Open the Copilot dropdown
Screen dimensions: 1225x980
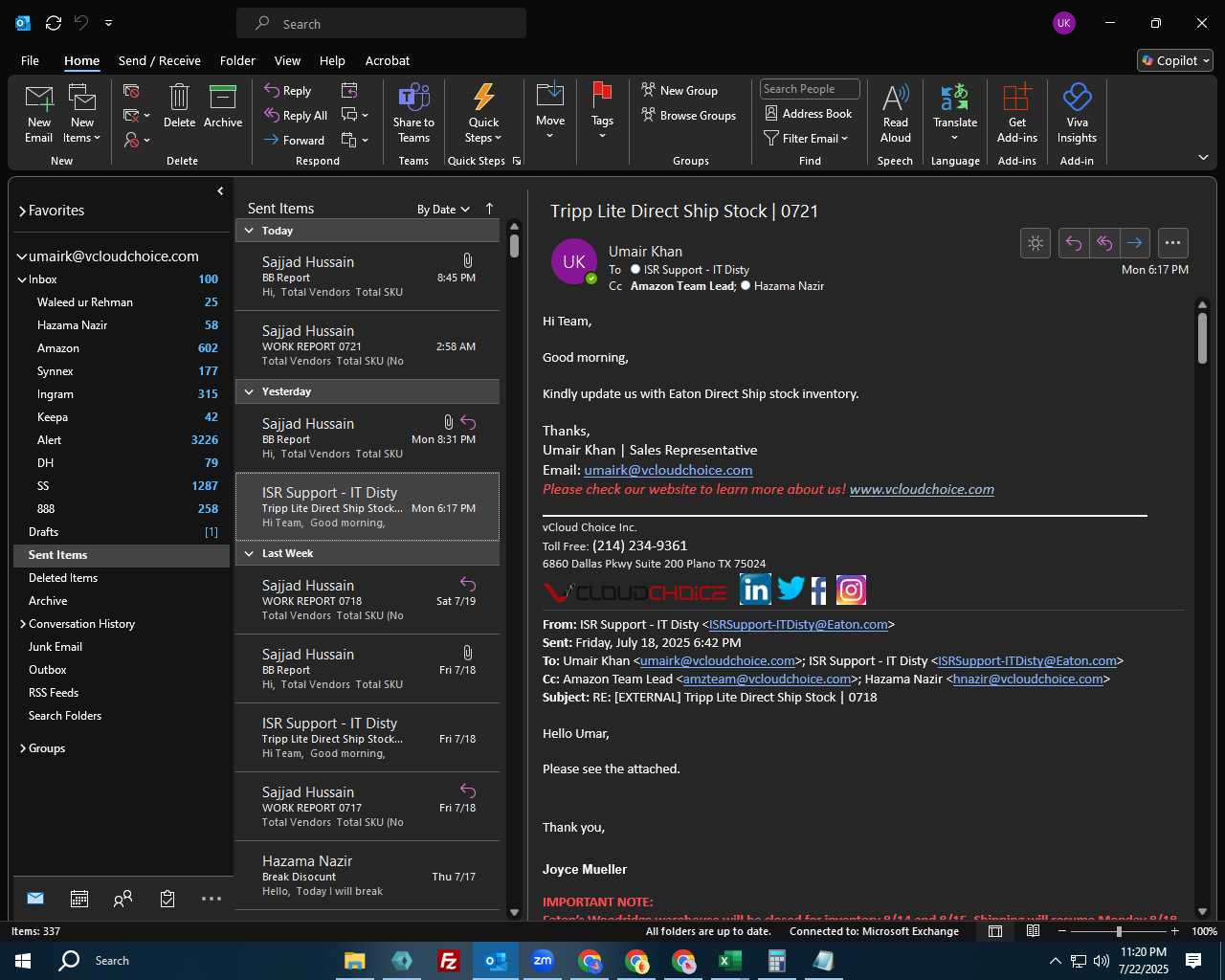[x=1175, y=60]
